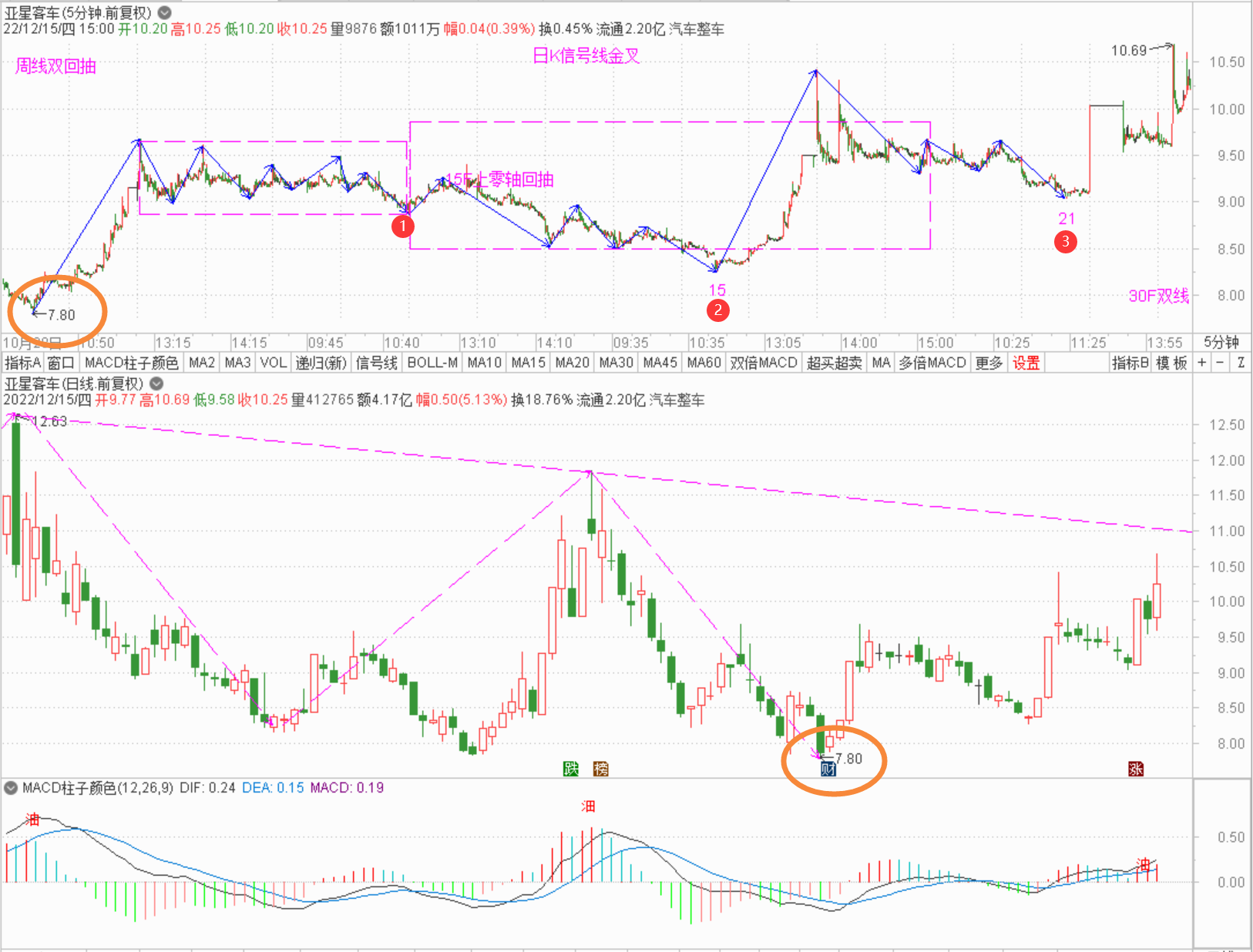Click the 汽车整车 sector label in daily header
The image size is (1253, 952).
point(677,400)
